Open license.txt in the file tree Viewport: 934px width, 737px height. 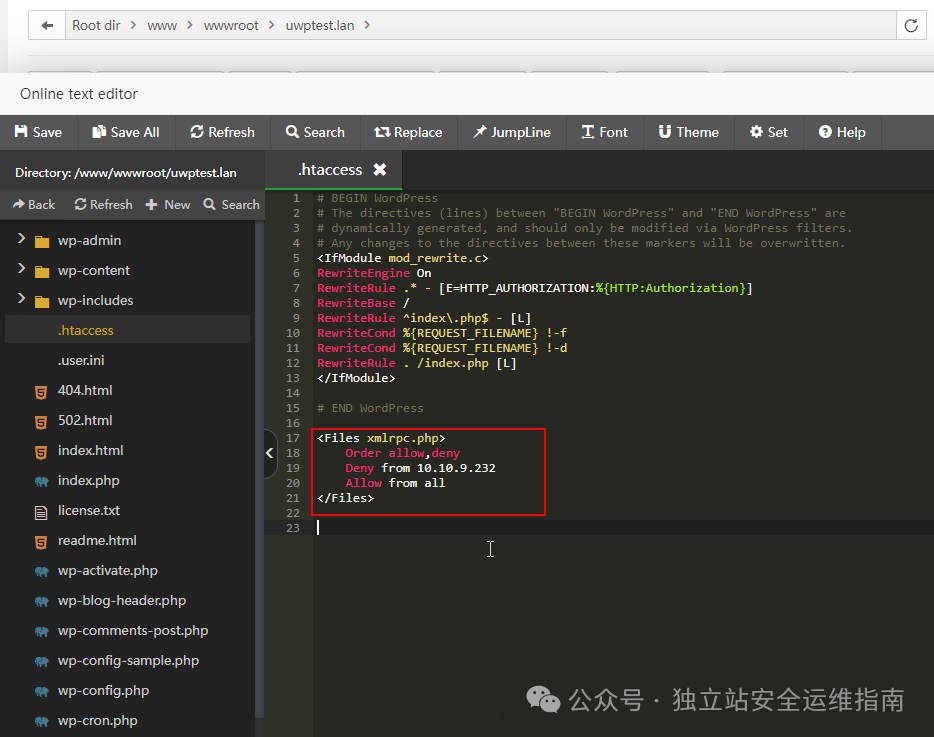pos(89,511)
